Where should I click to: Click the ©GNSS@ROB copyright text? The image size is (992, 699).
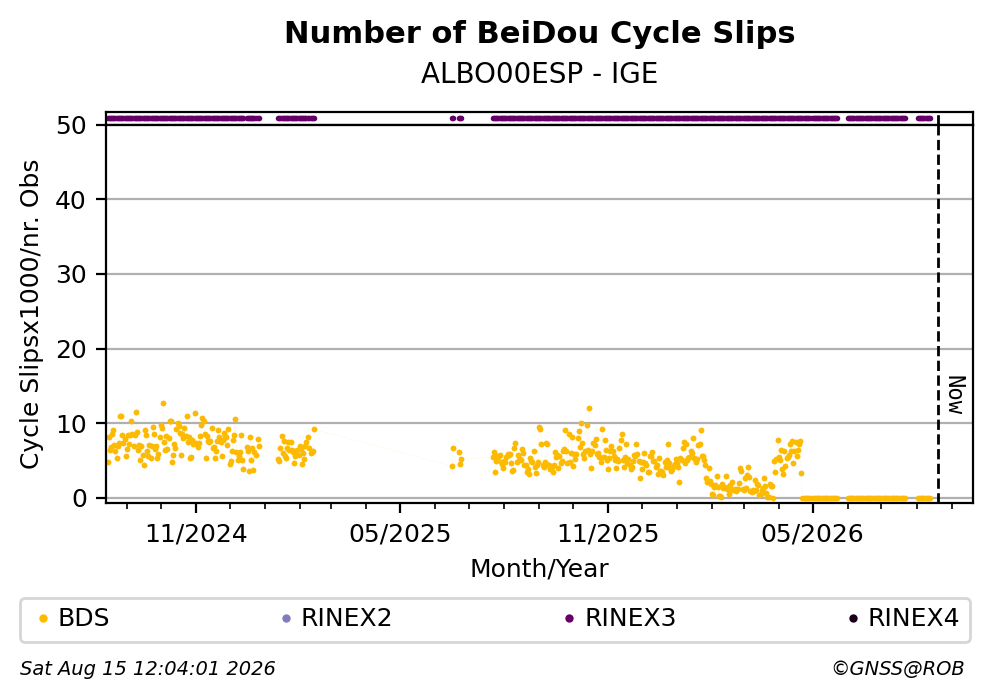(x=898, y=669)
